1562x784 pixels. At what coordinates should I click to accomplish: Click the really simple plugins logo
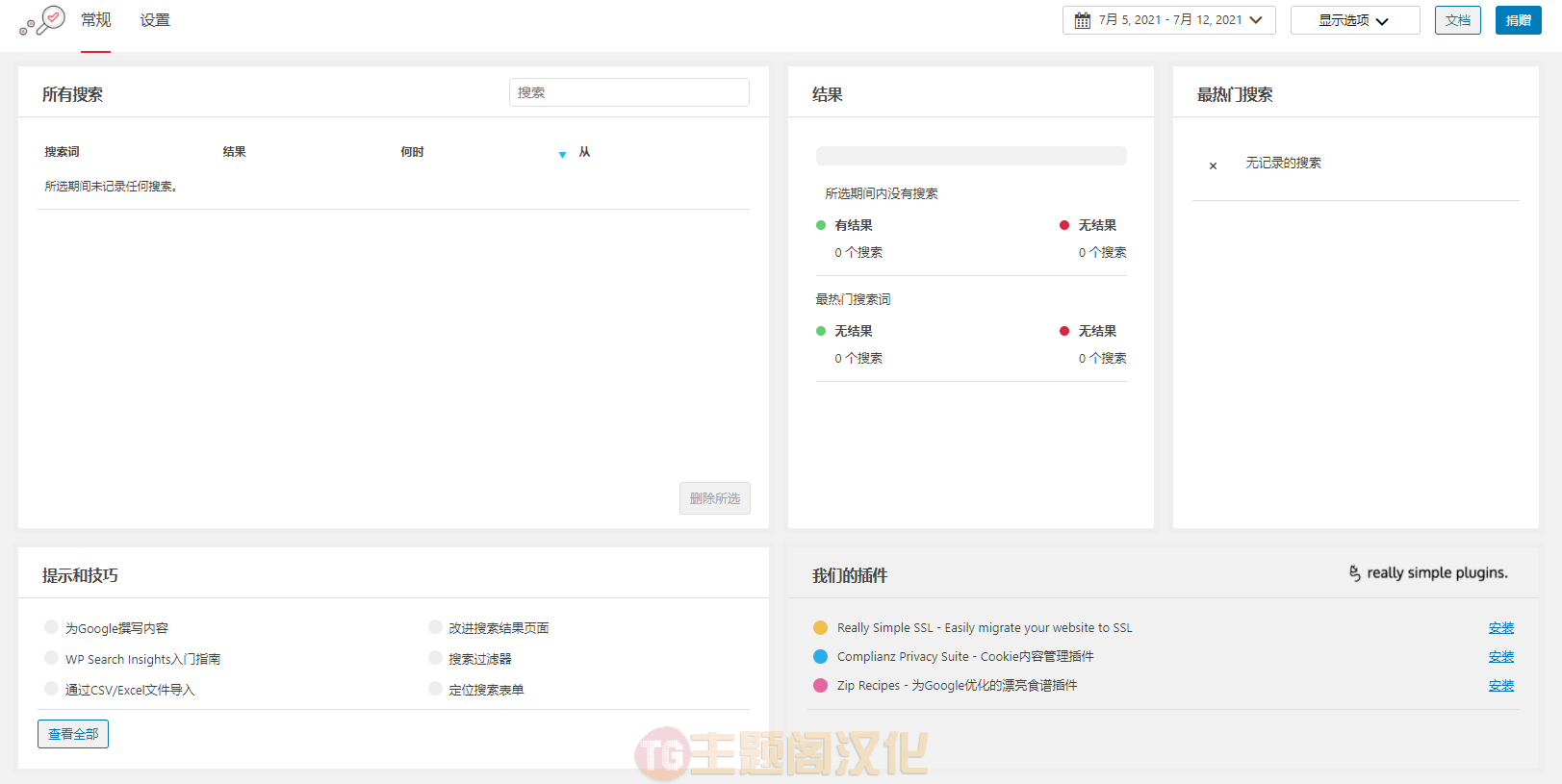click(1428, 573)
